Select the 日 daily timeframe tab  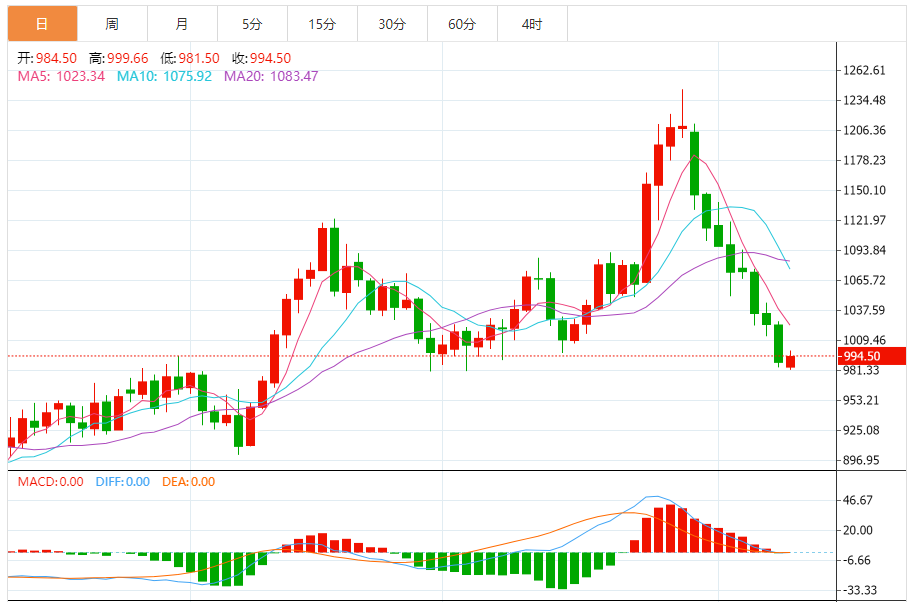point(42,24)
